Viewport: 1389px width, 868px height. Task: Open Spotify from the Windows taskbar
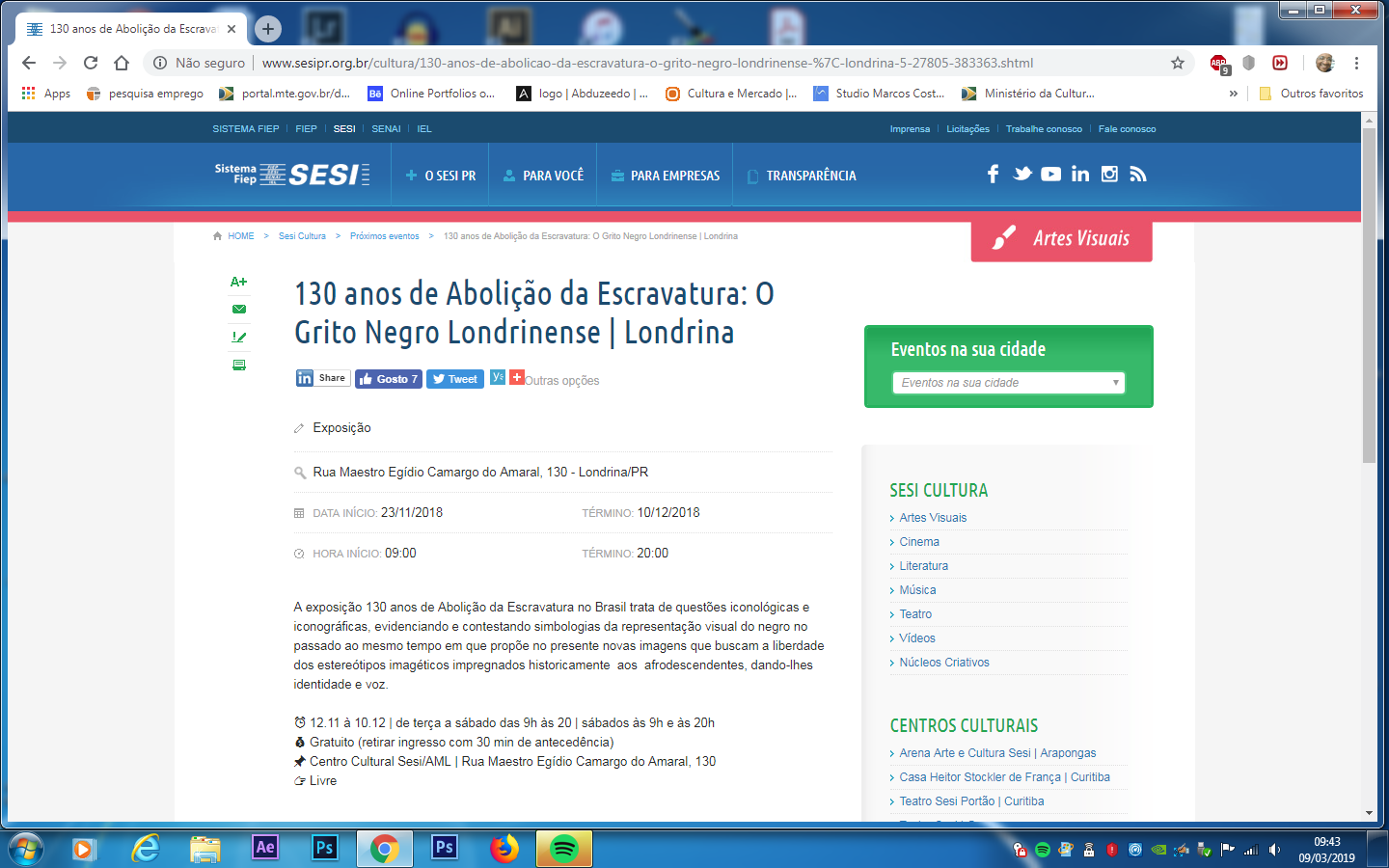pyautogui.click(x=563, y=849)
